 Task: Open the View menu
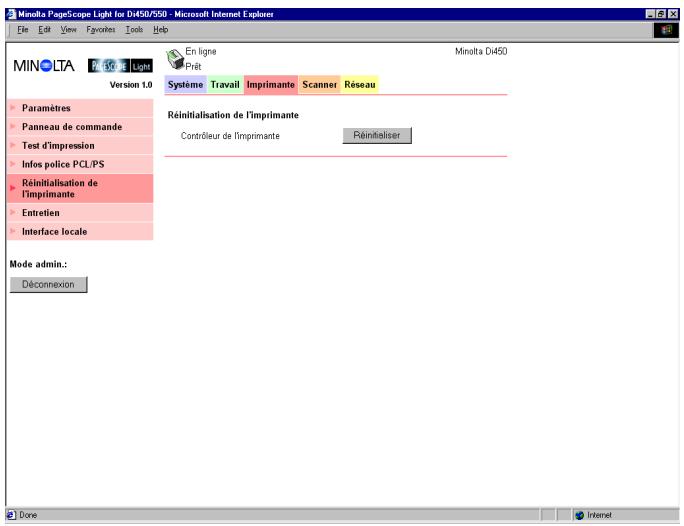(x=68, y=30)
